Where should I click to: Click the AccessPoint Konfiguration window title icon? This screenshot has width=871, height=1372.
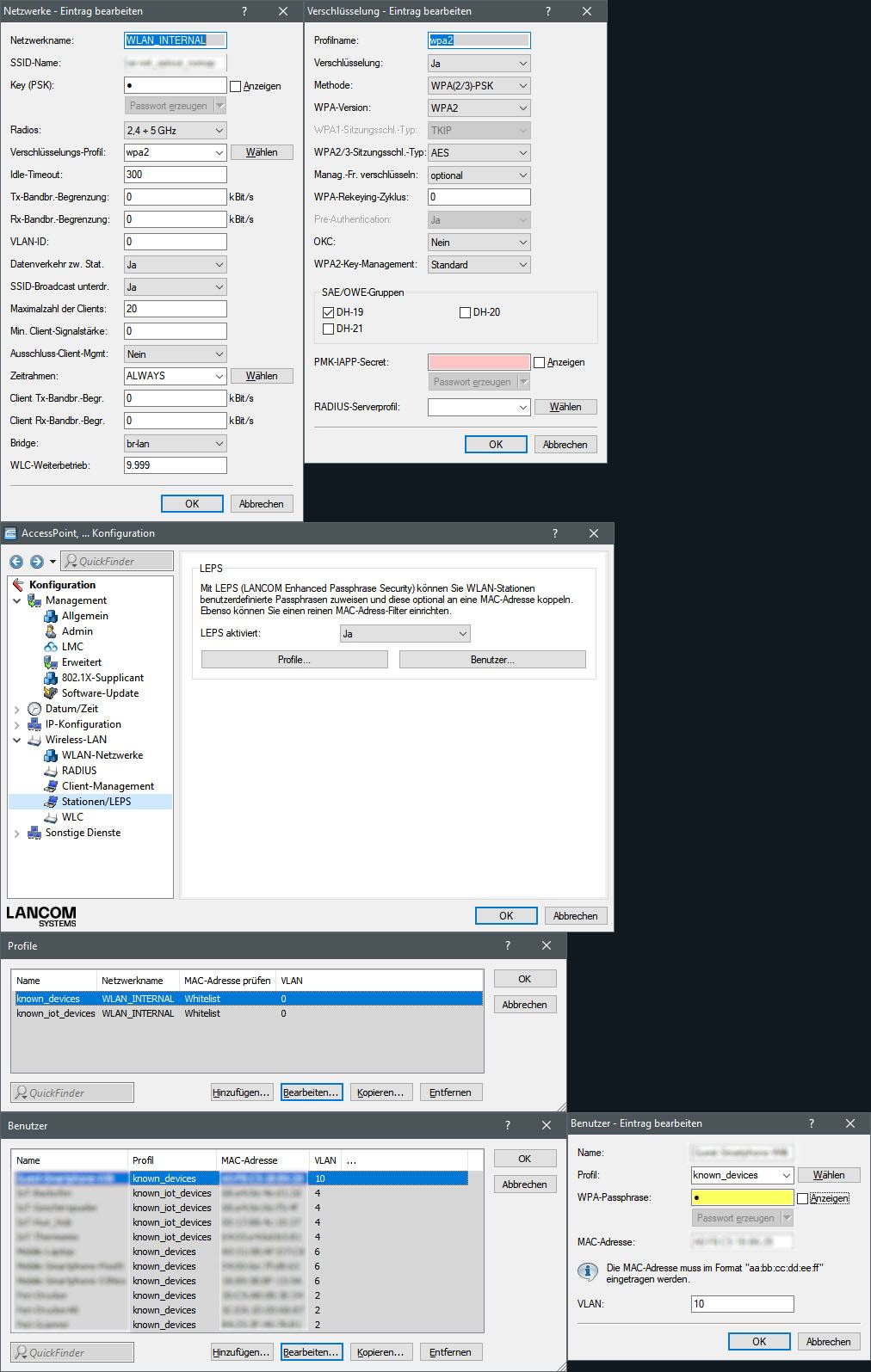coord(10,533)
